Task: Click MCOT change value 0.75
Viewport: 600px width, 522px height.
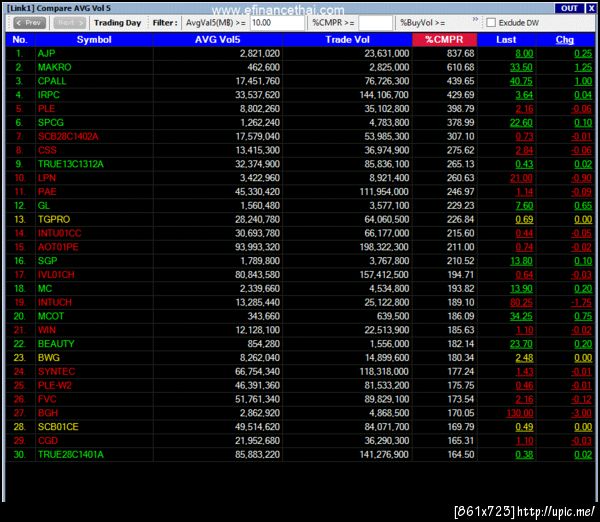Action: (x=583, y=316)
